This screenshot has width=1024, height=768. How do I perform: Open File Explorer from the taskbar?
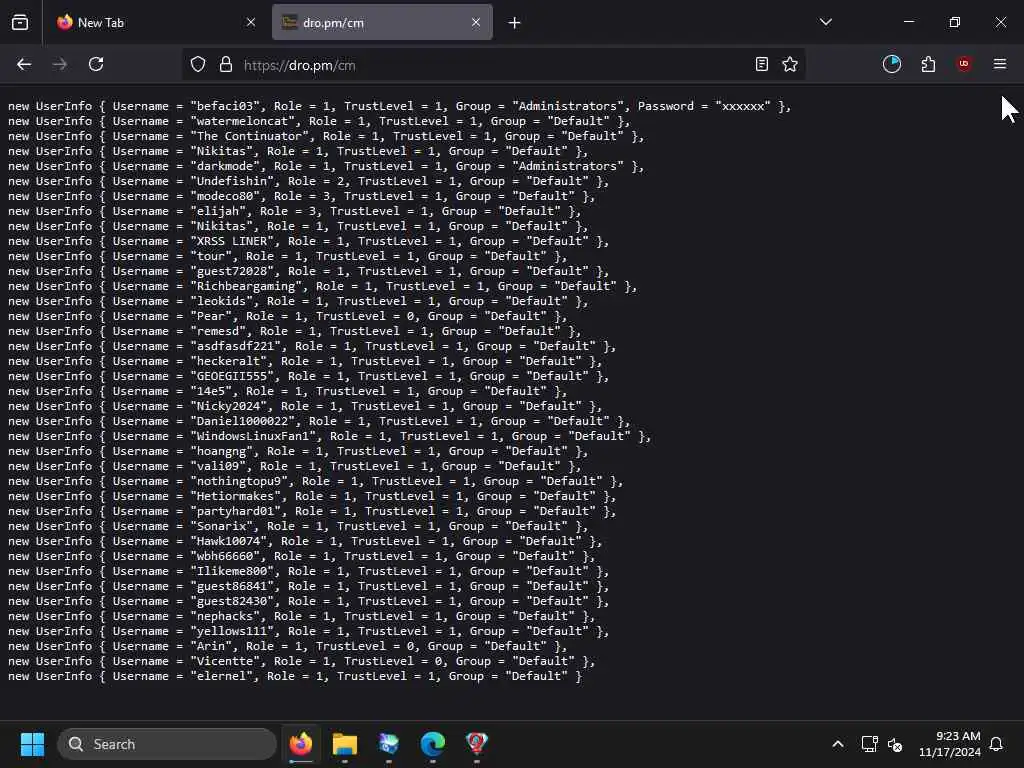(x=345, y=744)
